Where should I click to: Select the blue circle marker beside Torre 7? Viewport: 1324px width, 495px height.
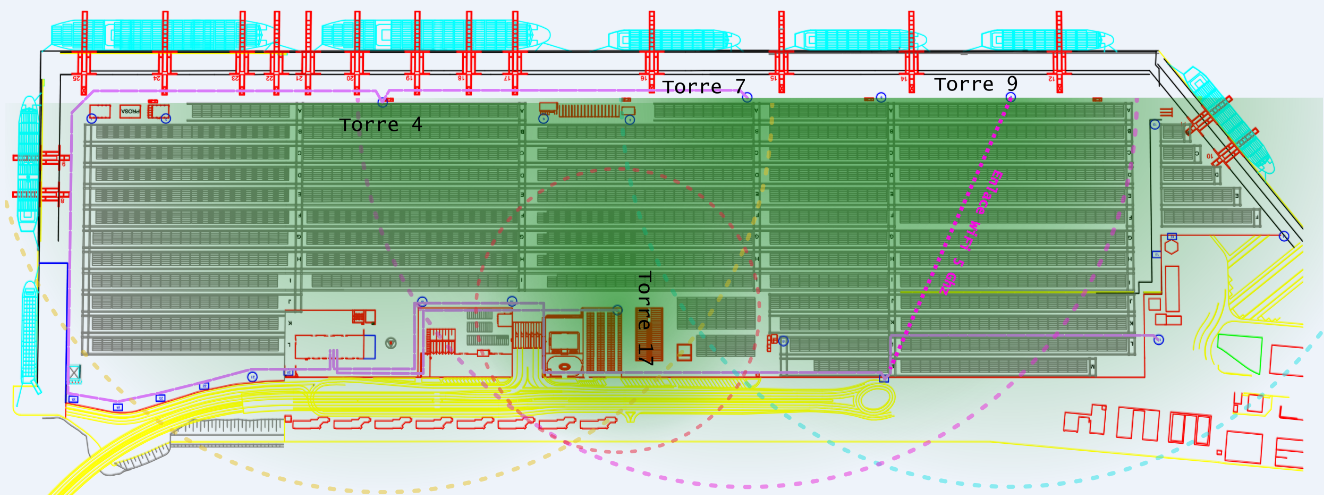[x=747, y=97]
